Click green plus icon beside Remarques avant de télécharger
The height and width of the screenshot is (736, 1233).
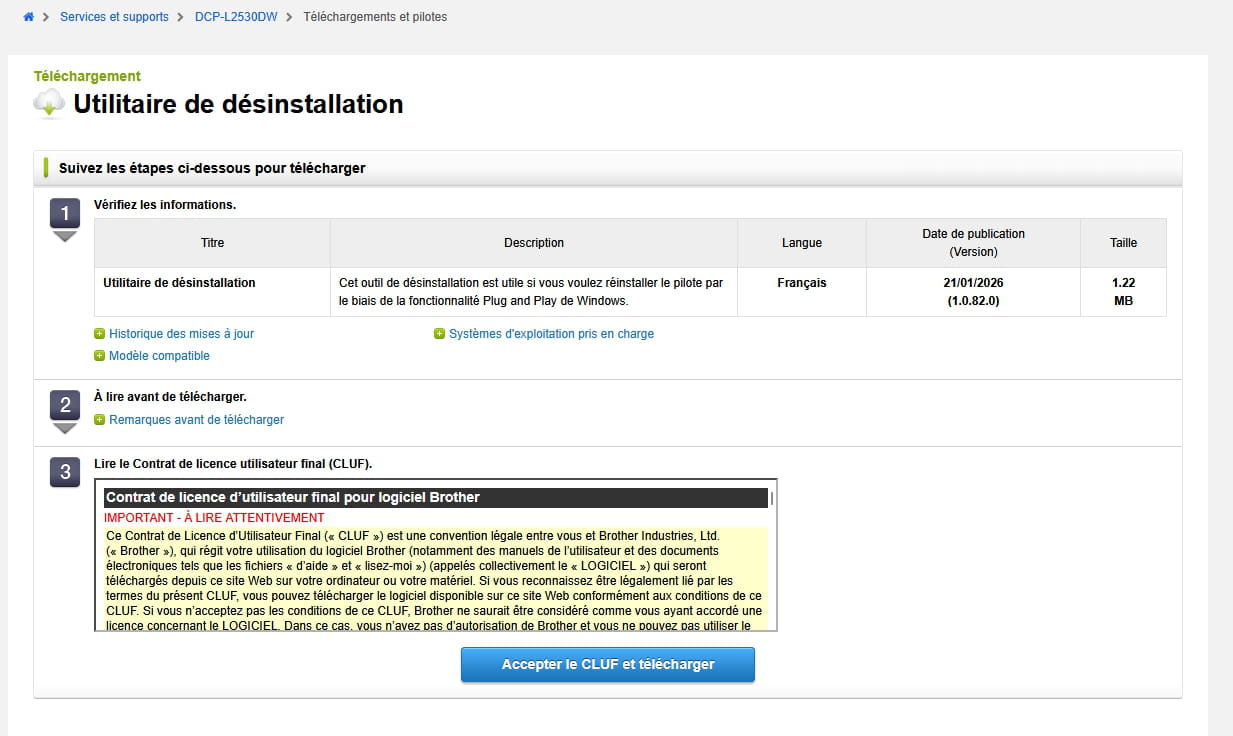pyautogui.click(x=99, y=420)
